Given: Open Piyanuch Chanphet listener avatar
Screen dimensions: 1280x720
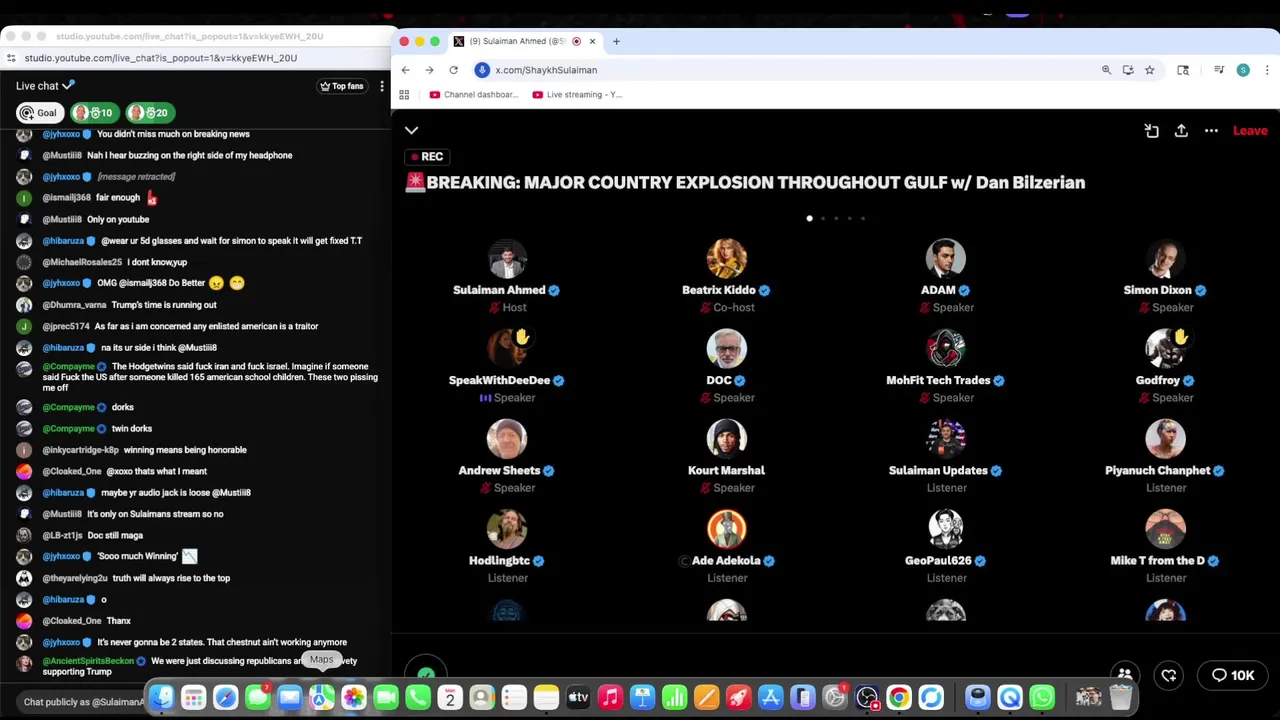Looking at the screenshot, I should coord(1165,438).
